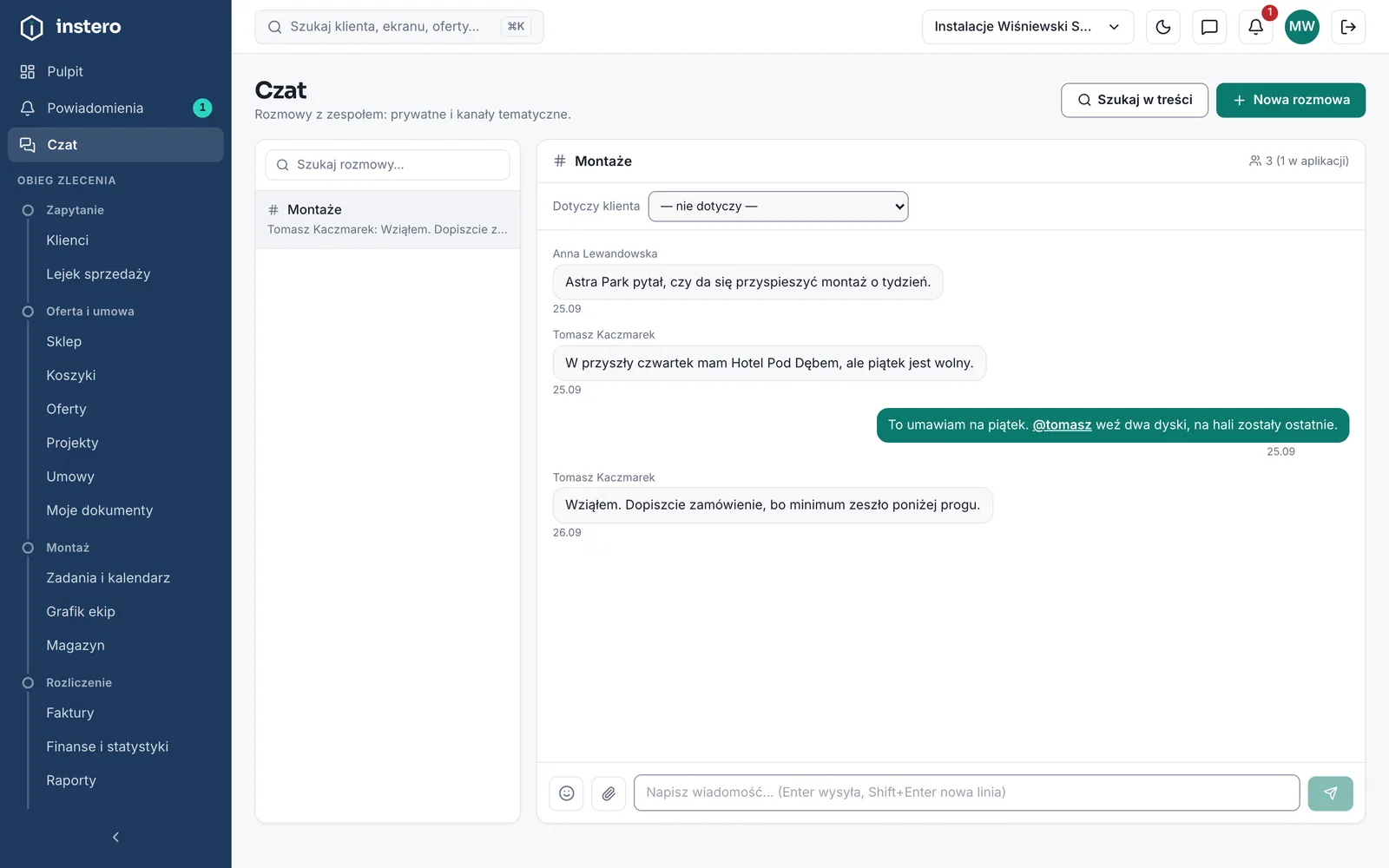Click the instero logo icon

[31, 28]
